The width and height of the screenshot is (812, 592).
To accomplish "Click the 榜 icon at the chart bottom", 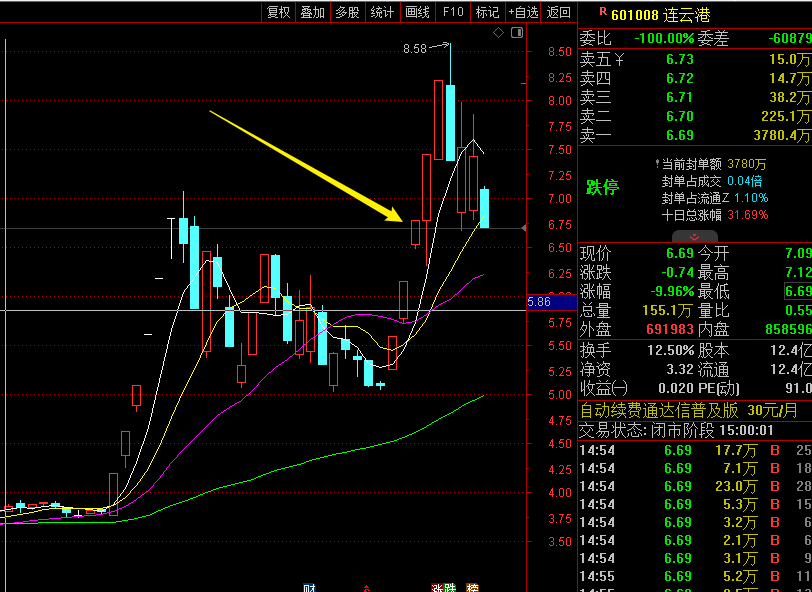I will pos(473,588).
